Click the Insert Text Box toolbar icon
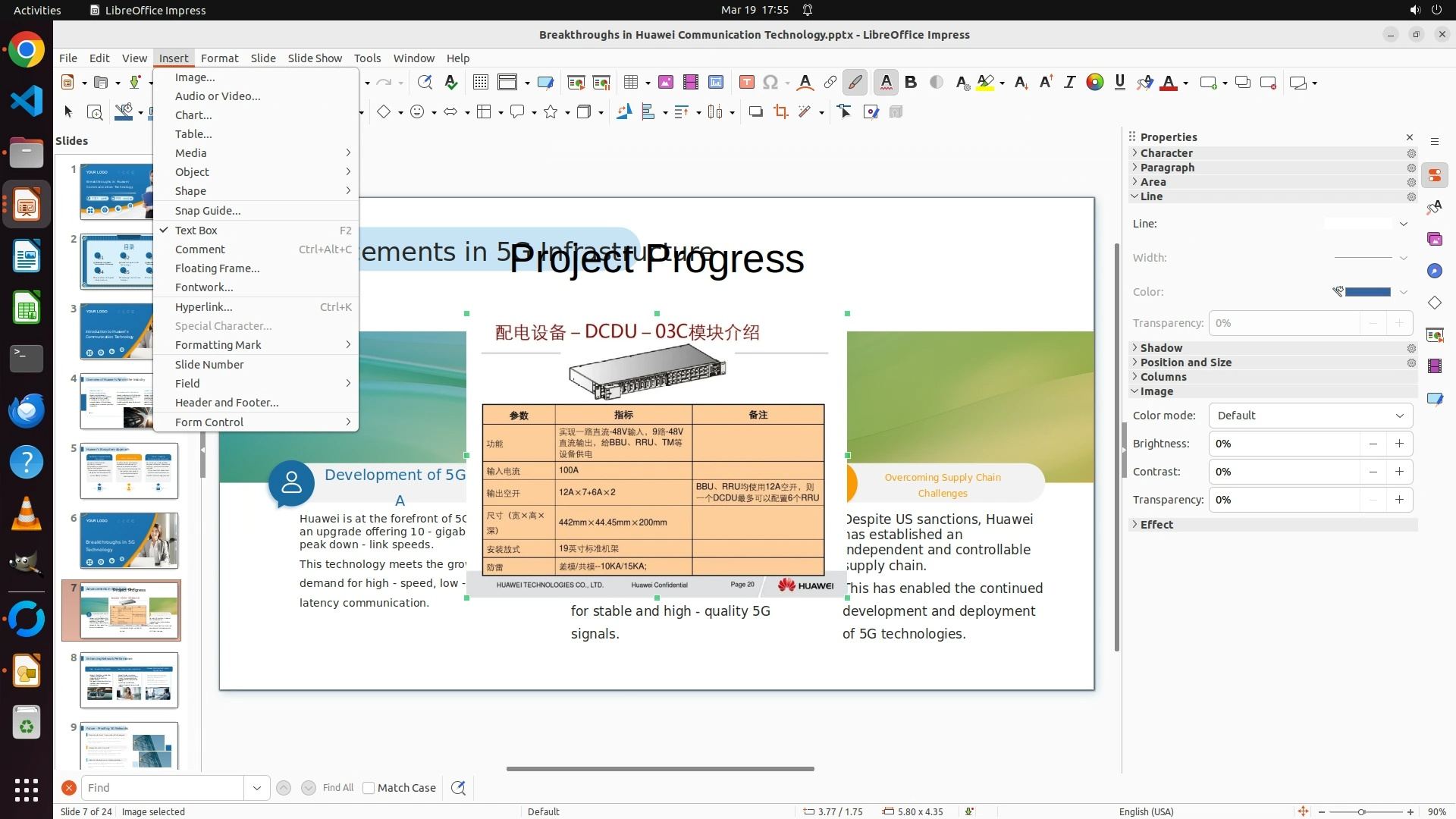Screen dimensions: 1456x819 tap(746, 83)
